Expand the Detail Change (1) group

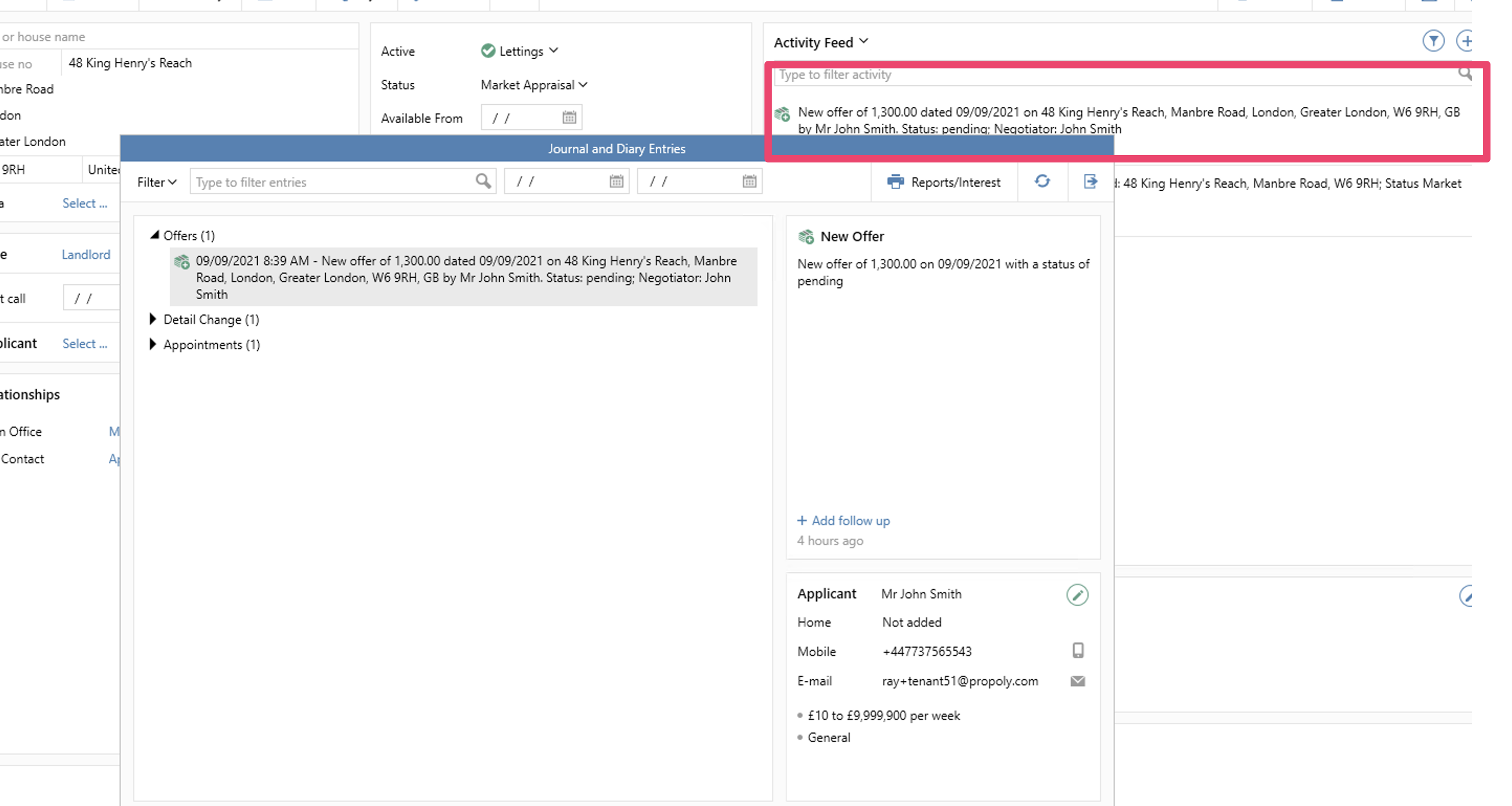pos(152,319)
